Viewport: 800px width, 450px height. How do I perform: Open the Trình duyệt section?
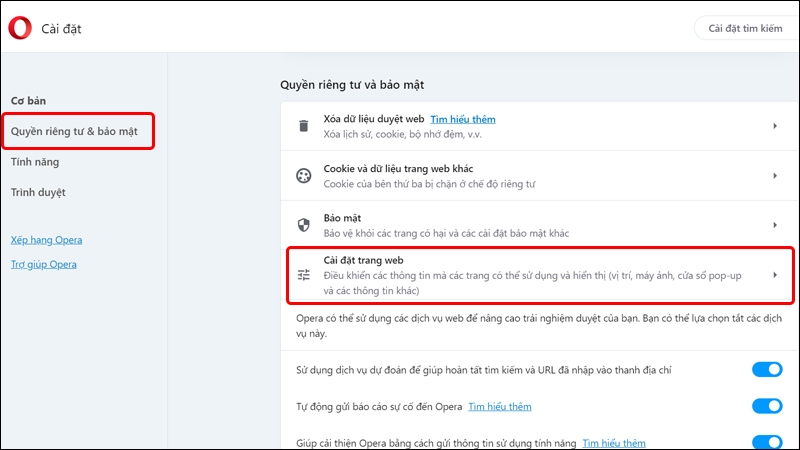point(38,193)
